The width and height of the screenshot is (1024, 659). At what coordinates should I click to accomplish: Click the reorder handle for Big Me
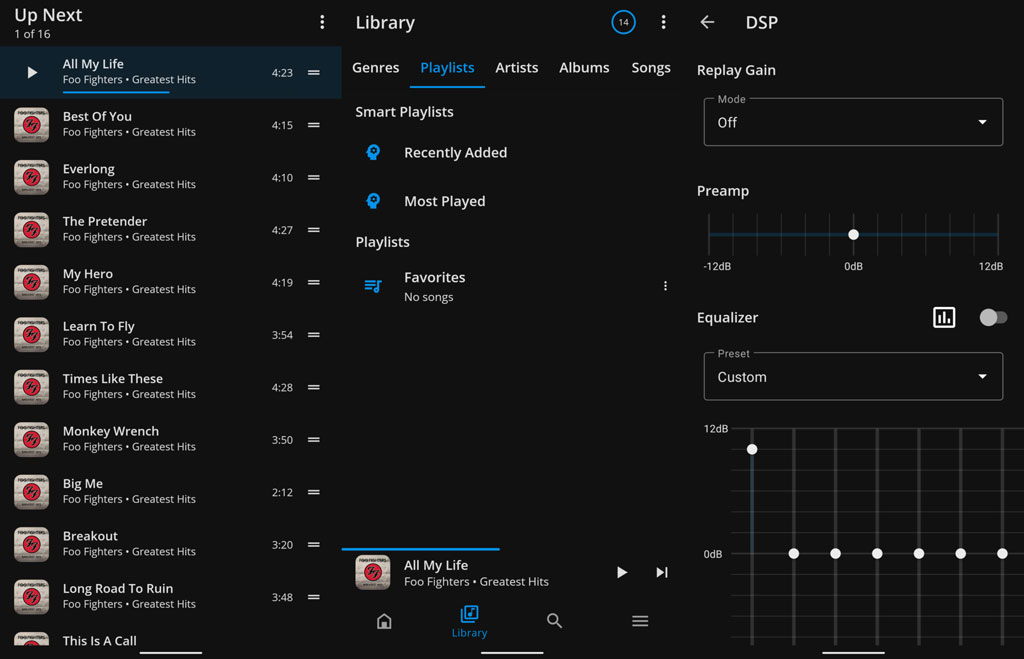coord(314,492)
